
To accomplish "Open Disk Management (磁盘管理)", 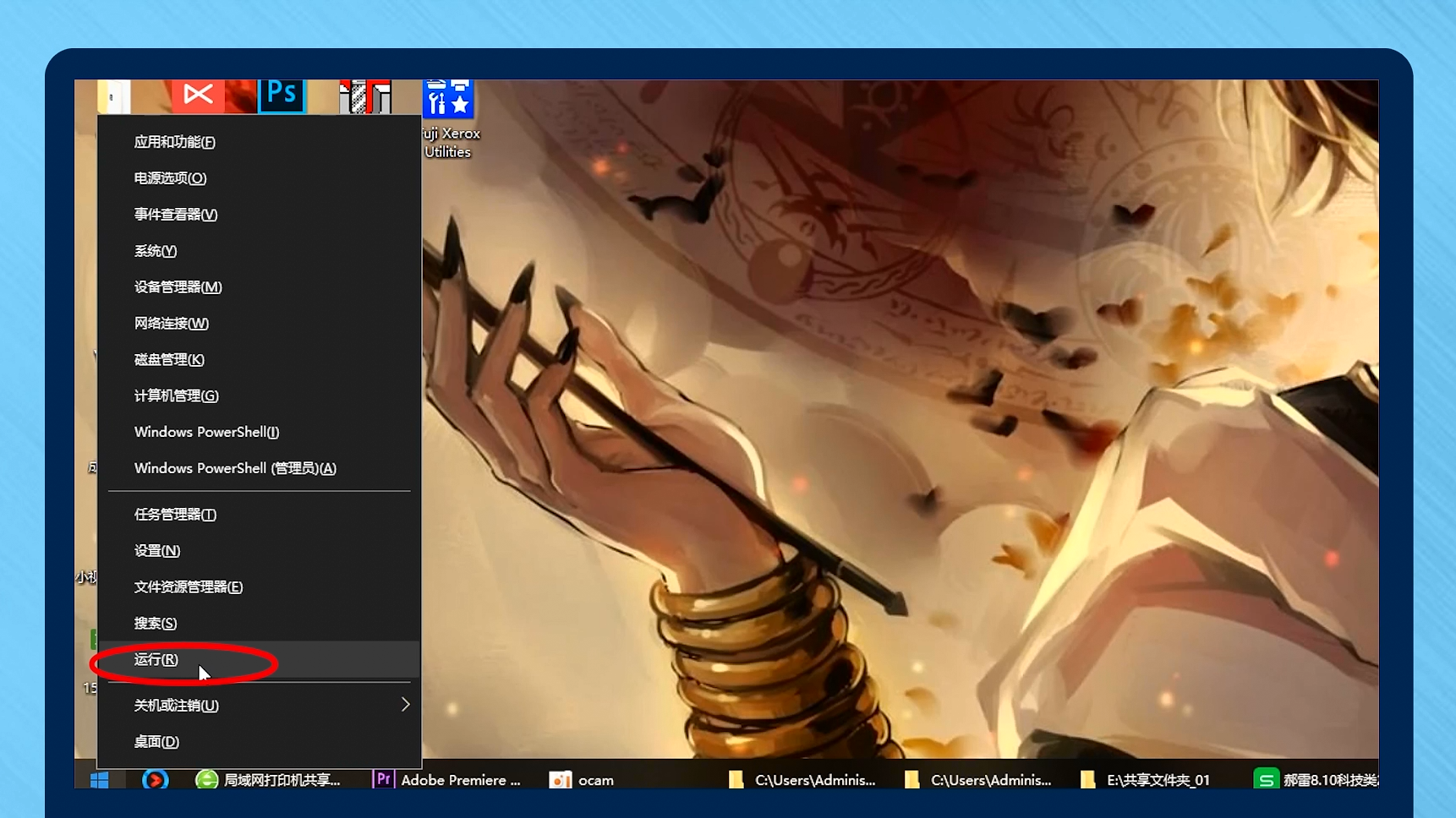I will click(x=260, y=360).
